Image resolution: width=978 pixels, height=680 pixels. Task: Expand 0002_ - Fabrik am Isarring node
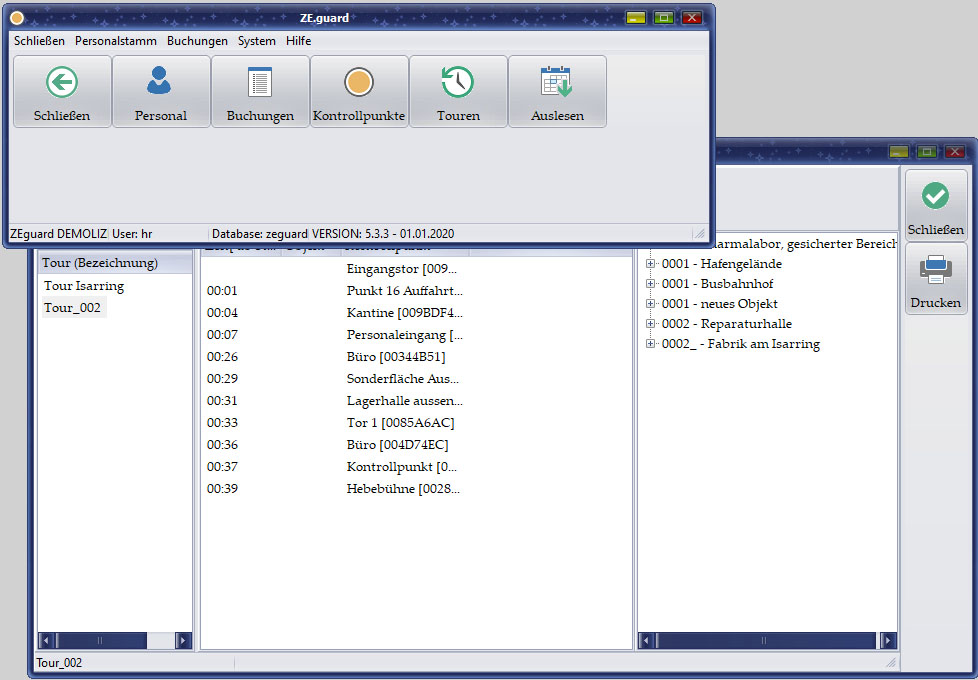click(x=651, y=344)
